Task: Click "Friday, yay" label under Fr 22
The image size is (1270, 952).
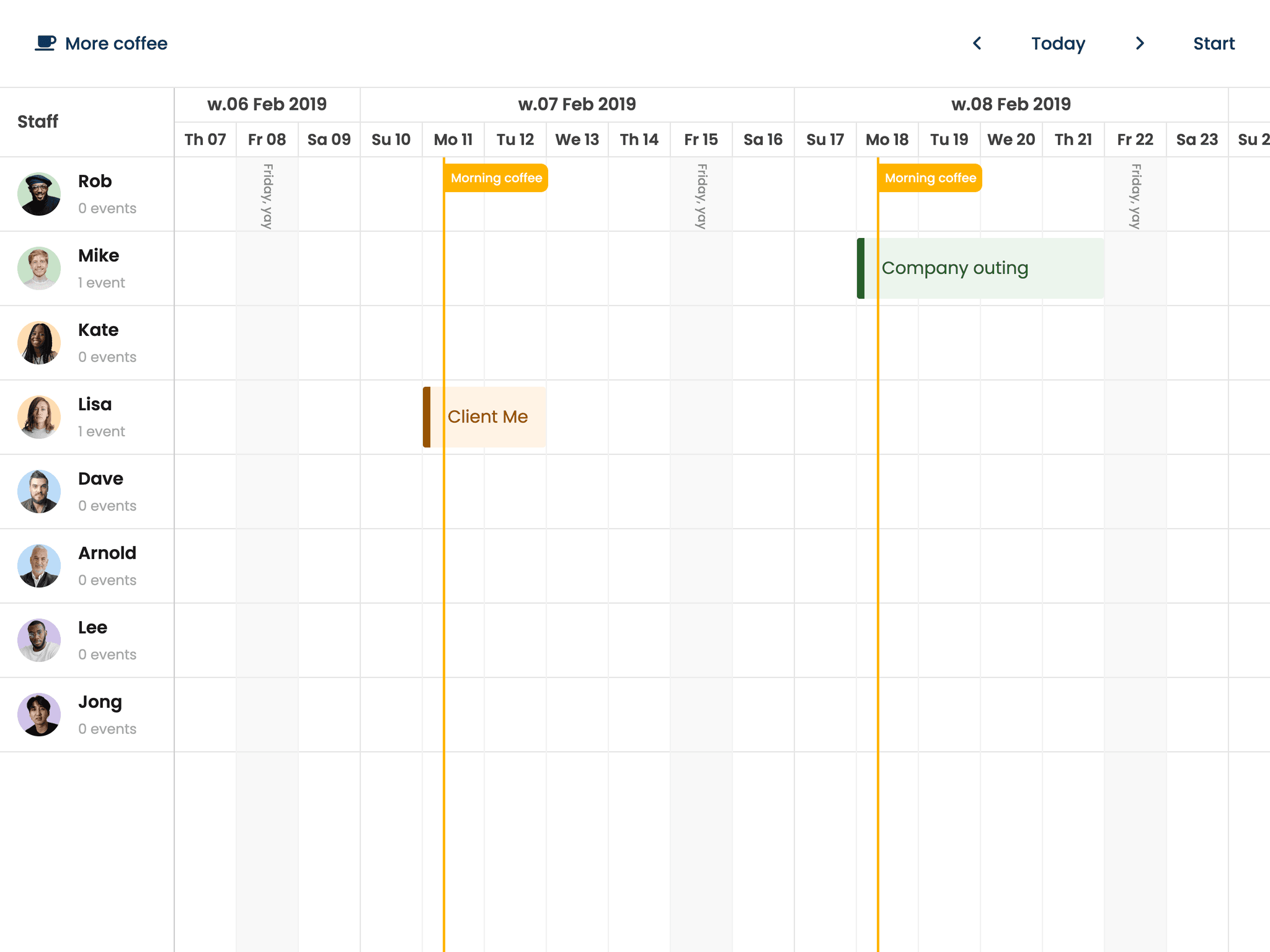Action: [x=1135, y=196]
